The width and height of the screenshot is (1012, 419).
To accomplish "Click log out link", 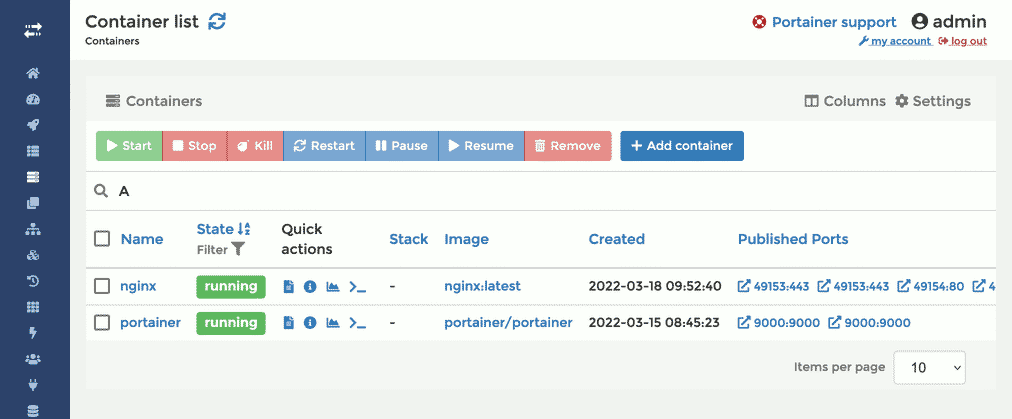I will (x=962, y=41).
